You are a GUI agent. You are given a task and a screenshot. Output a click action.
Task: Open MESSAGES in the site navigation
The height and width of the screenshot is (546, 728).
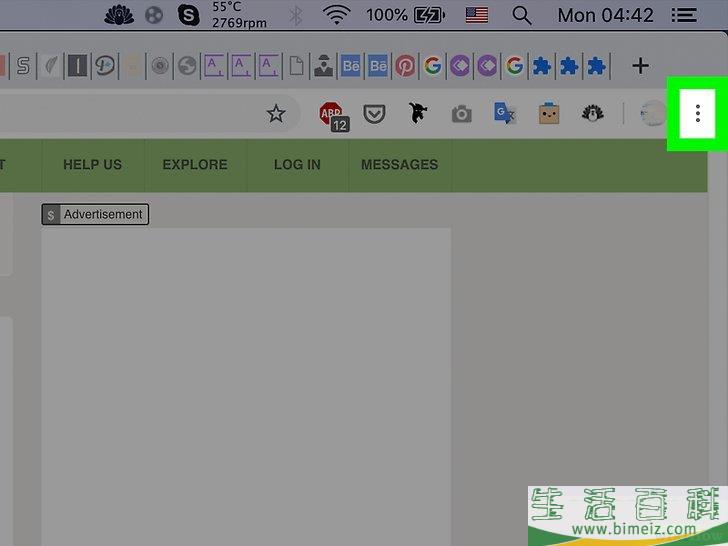(x=399, y=165)
